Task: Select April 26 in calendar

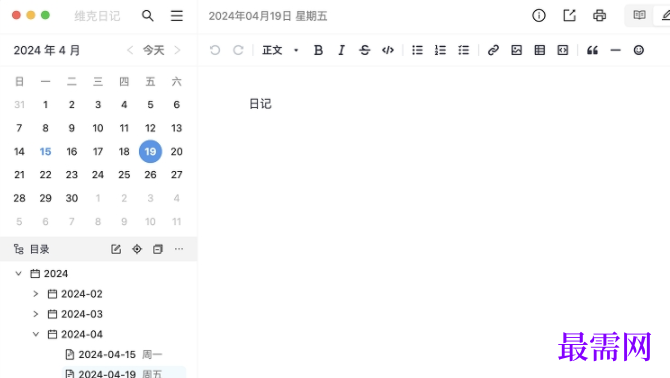Action: click(x=150, y=175)
